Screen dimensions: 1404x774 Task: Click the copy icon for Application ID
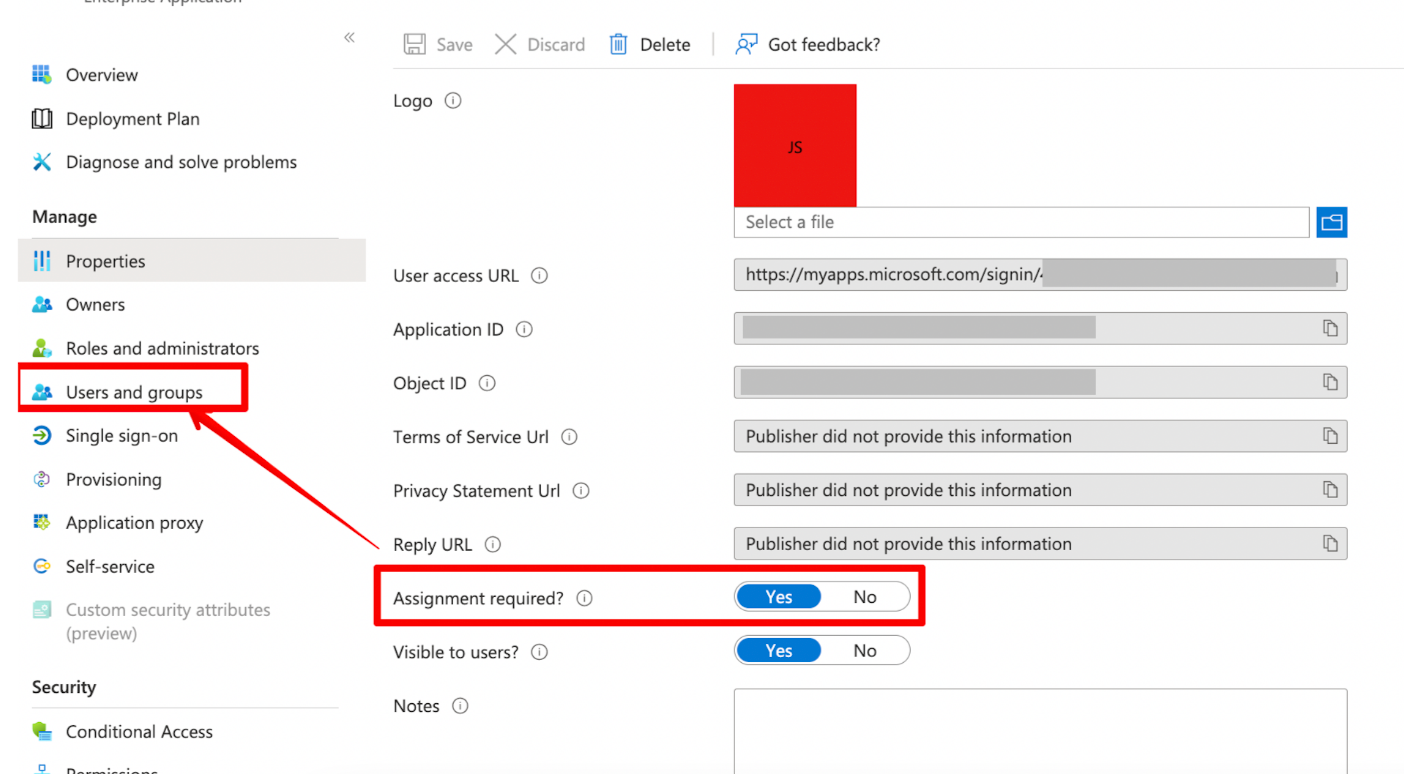1329,328
